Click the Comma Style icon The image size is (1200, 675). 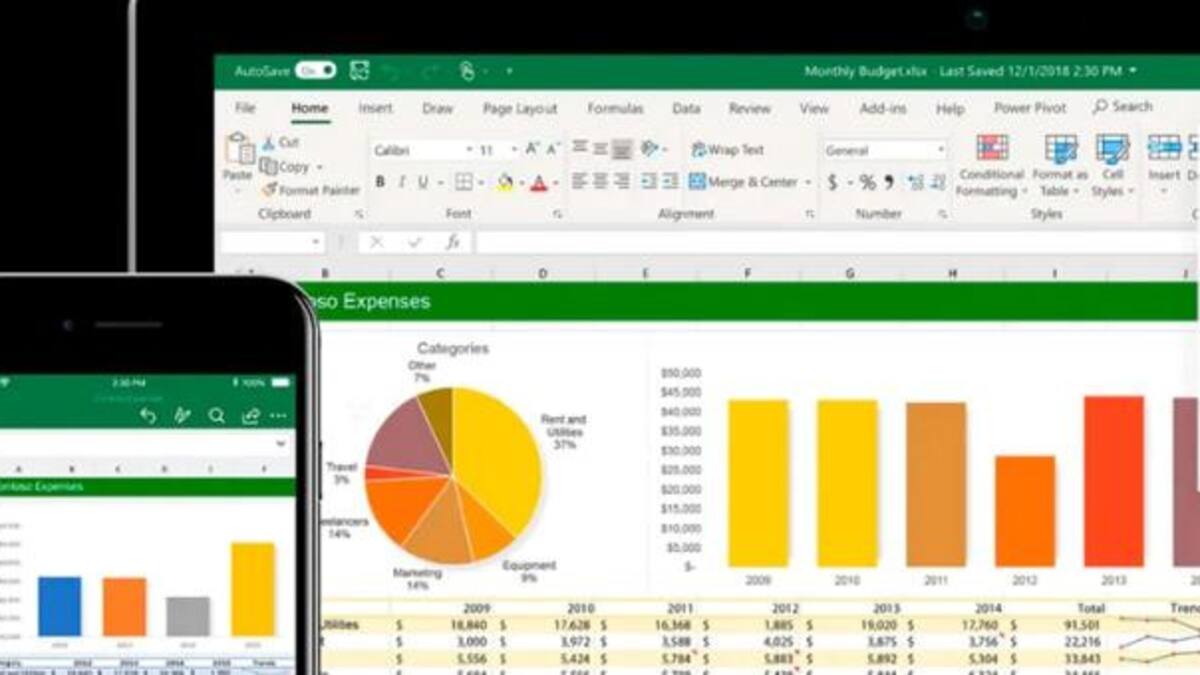pos(888,182)
